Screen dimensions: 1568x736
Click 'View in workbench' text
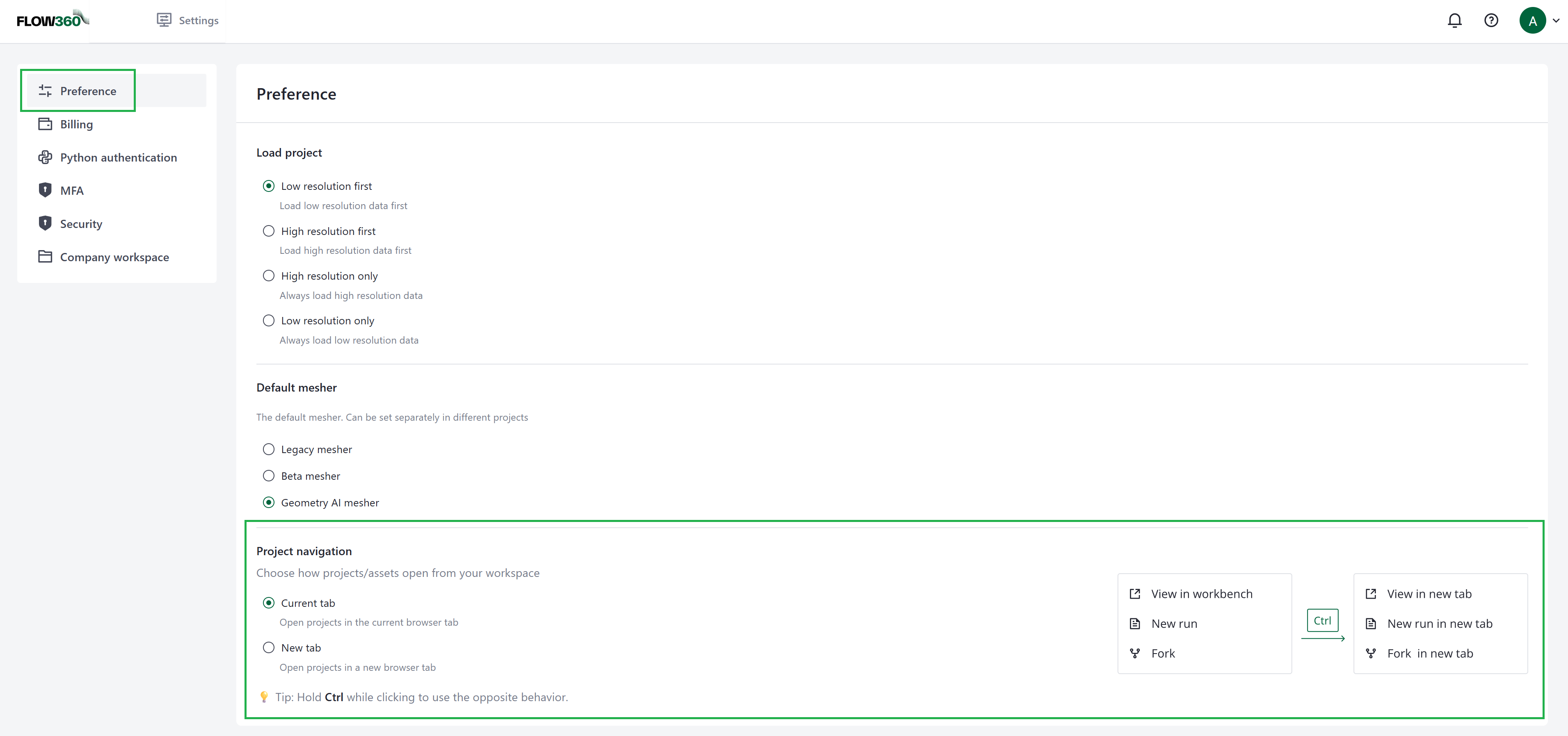[x=1202, y=594]
